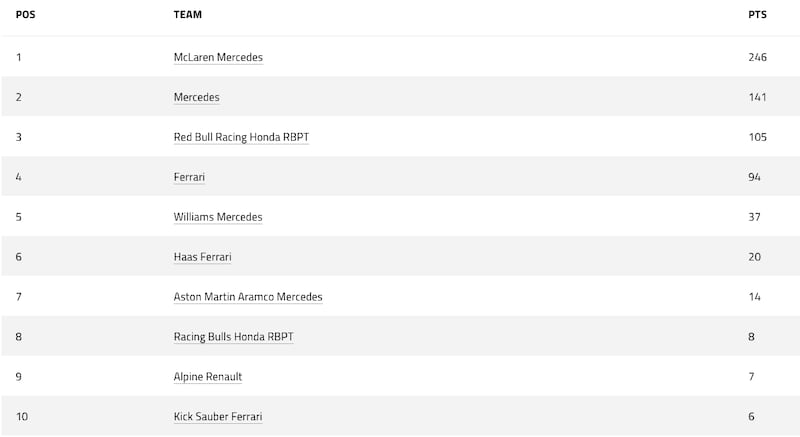This screenshot has width=800, height=437.
Task: Click position 10 in the standings
Action: pyautogui.click(x=22, y=417)
